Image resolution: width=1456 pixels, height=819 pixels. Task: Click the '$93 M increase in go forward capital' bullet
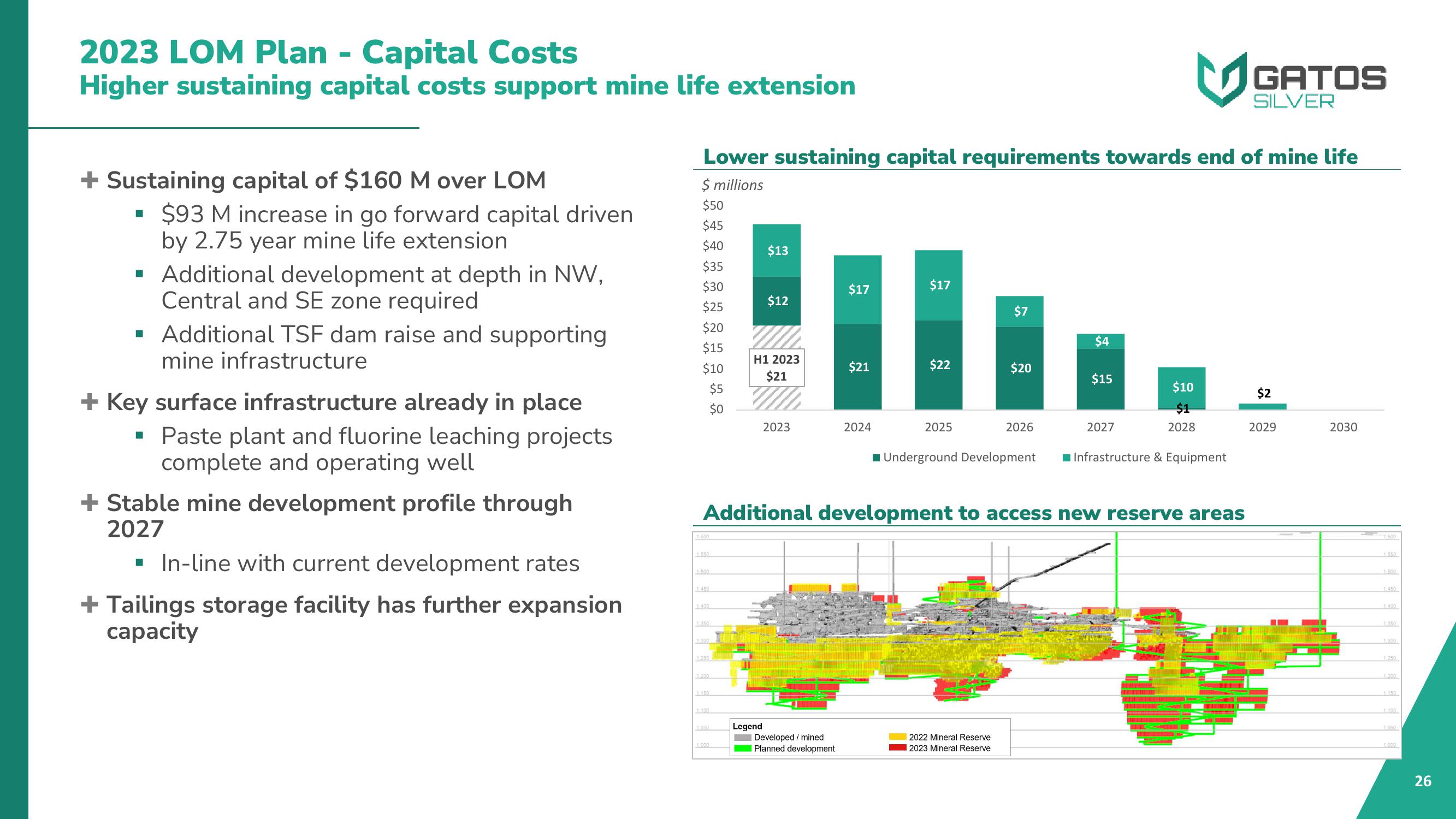click(x=397, y=228)
